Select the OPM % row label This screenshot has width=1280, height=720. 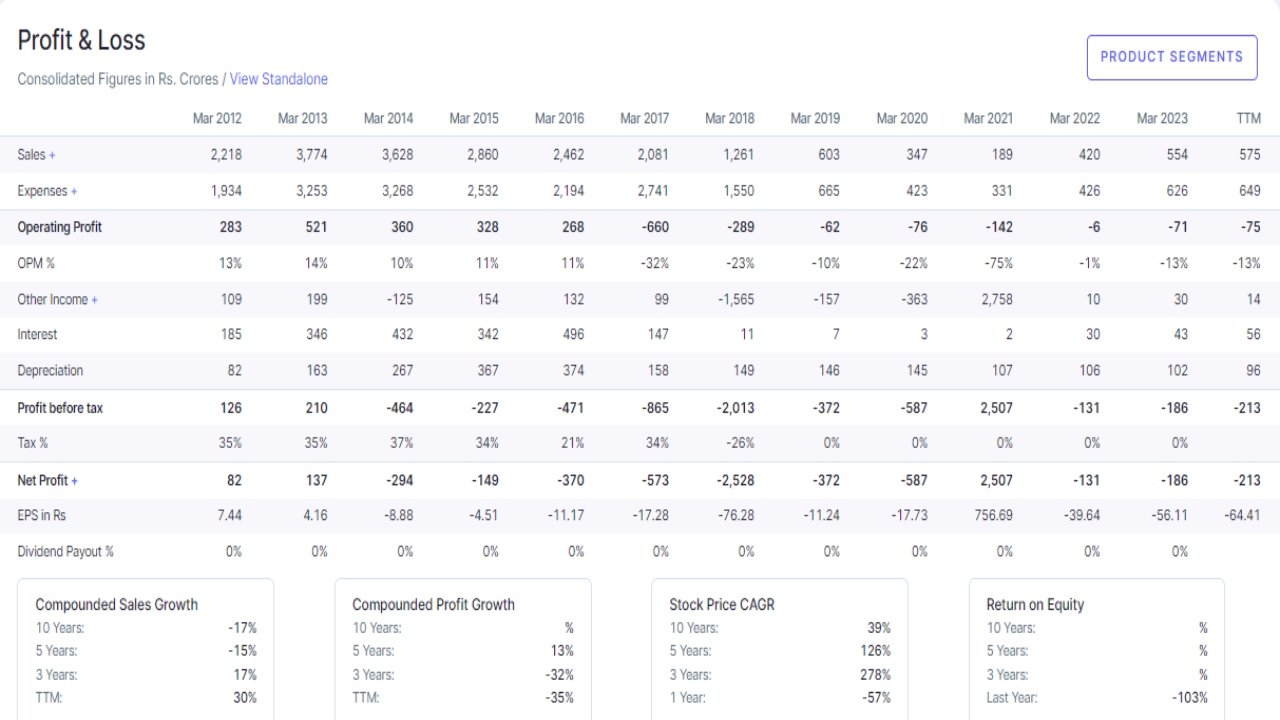36,263
